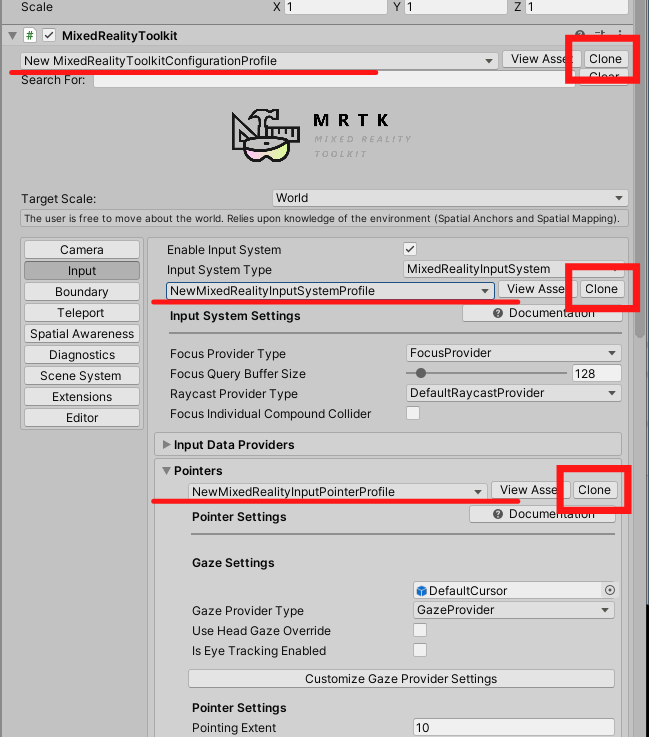Open Input System Settings Documentation
The image size is (649, 737).
542,313
